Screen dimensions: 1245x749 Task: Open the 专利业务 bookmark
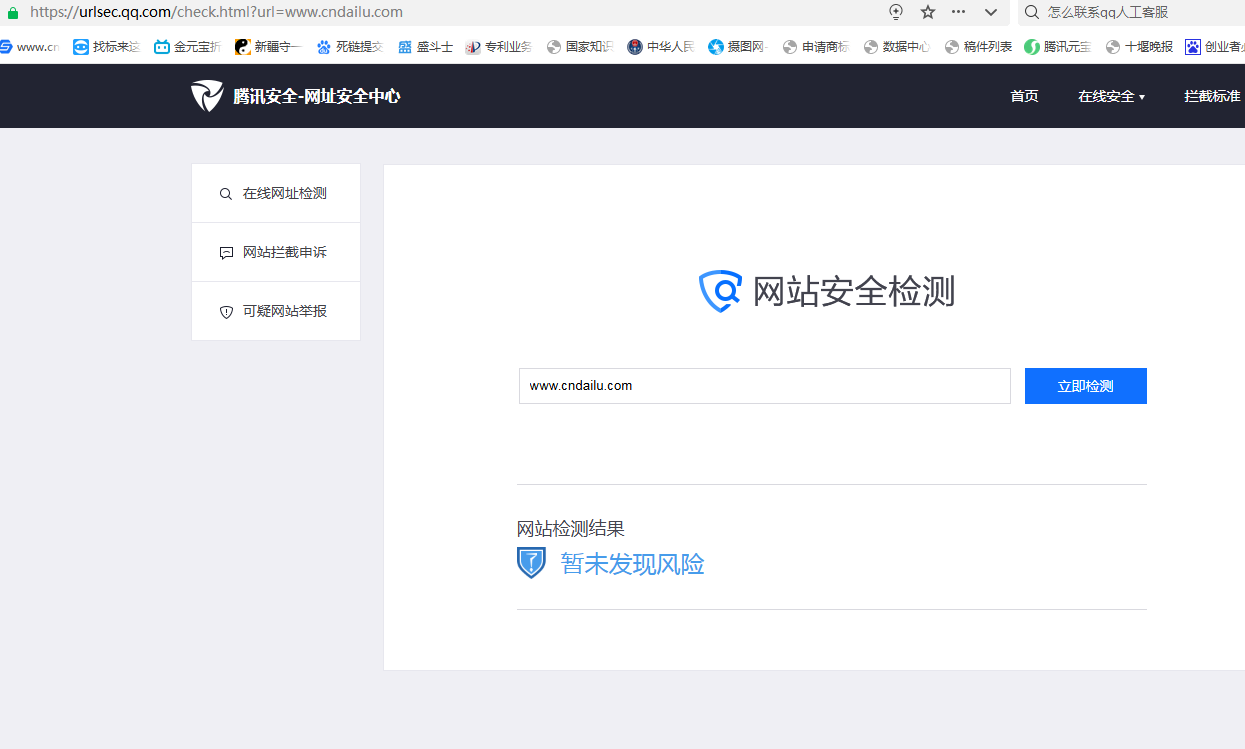[498, 46]
